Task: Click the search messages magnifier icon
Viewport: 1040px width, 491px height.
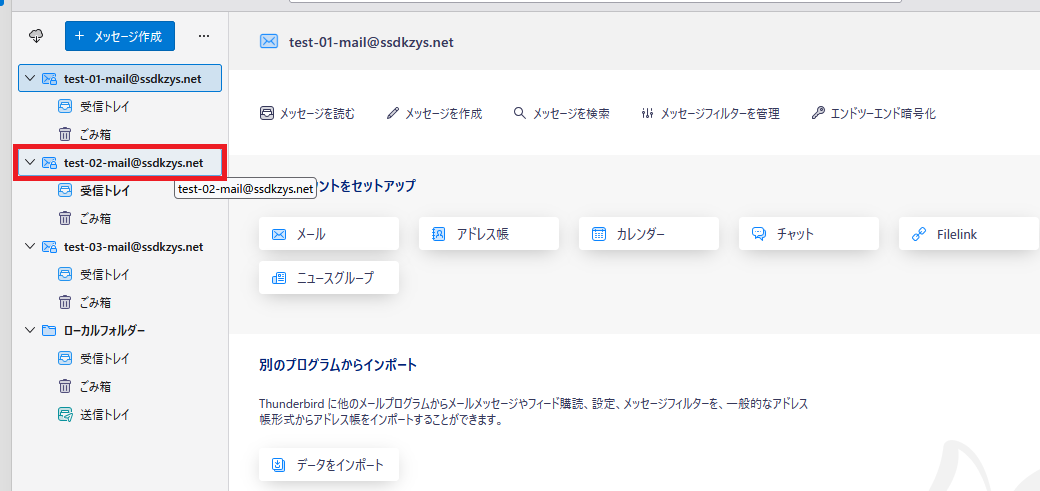Action: coord(520,114)
